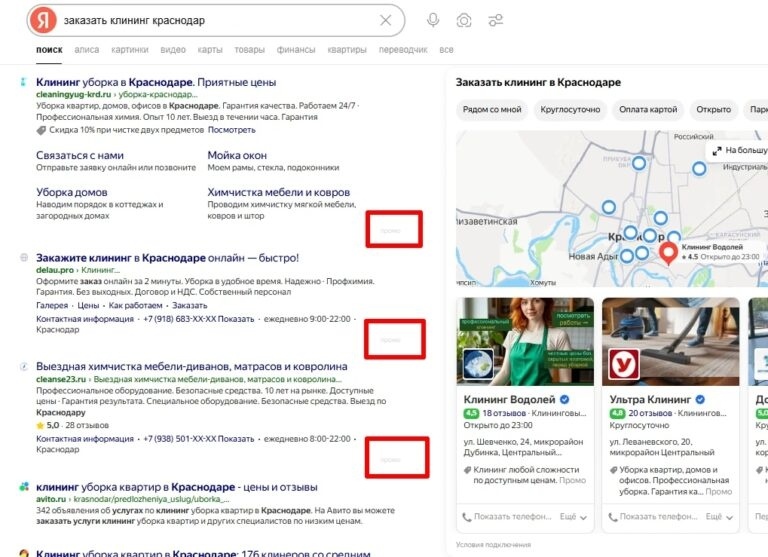Open the 'Клининг Водолей' business title
Screen dimensions: 768x557
(x=509, y=400)
